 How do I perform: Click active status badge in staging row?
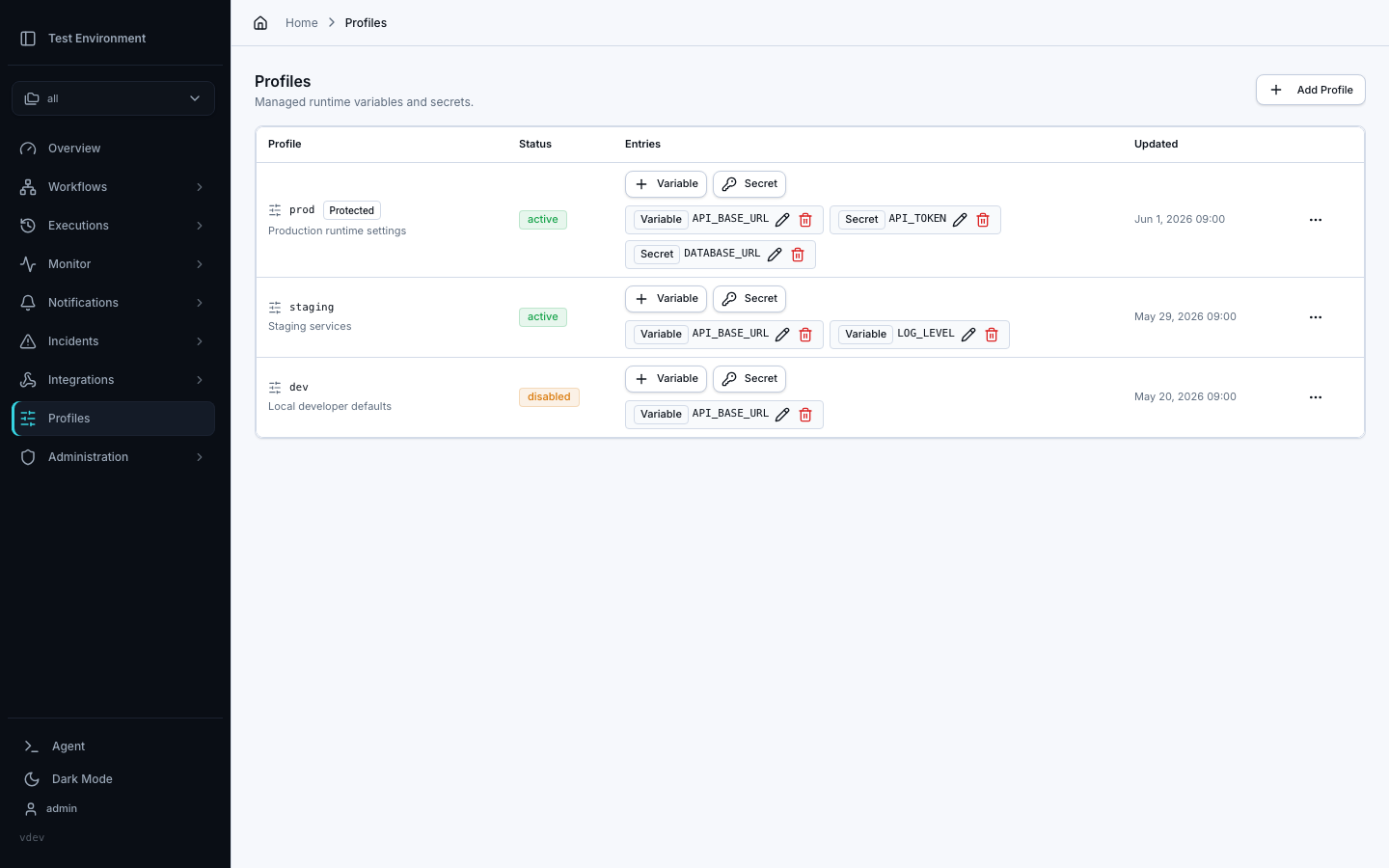(543, 317)
